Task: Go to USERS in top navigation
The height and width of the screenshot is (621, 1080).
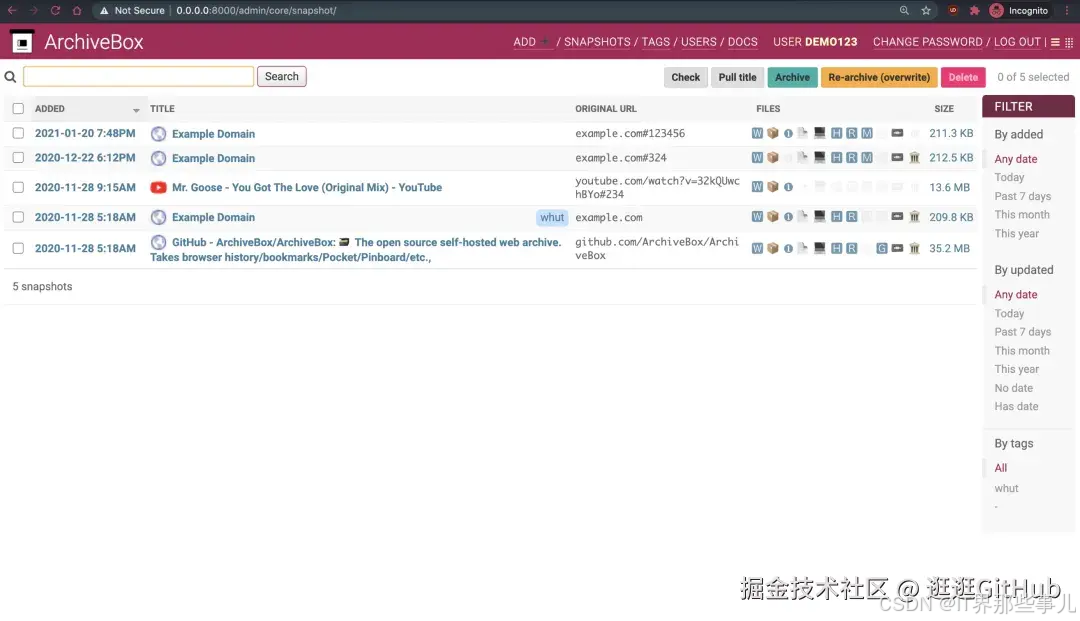Action: coord(698,42)
